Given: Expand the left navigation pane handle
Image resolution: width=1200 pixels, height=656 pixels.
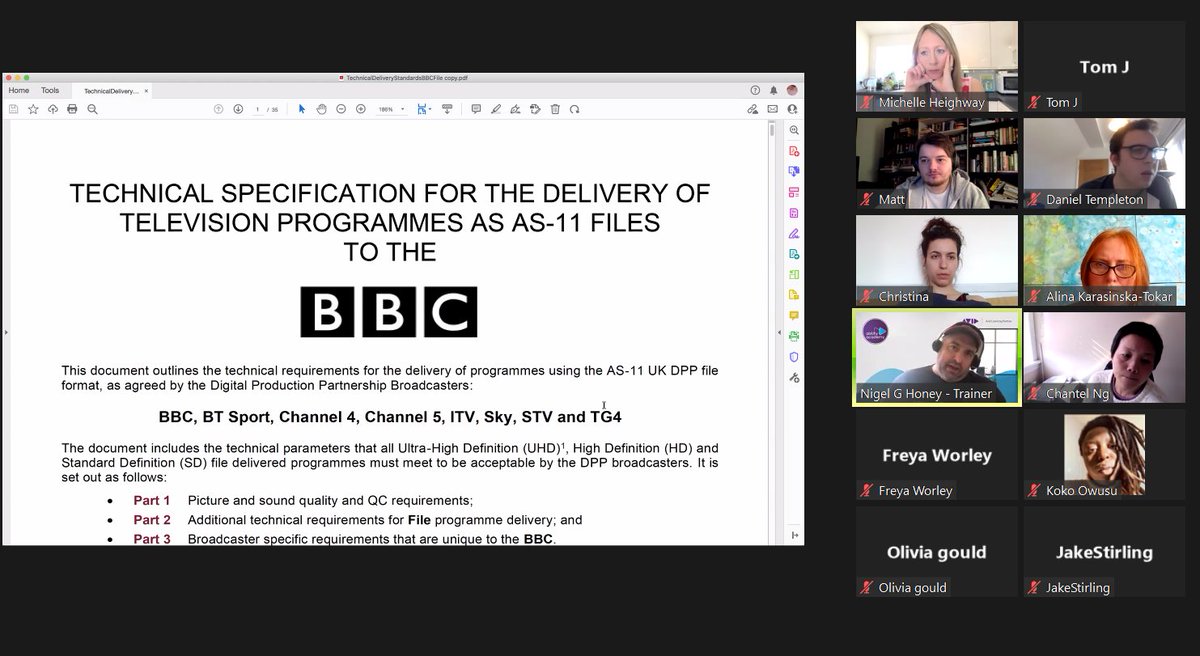Looking at the screenshot, I should click(x=5, y=332).
